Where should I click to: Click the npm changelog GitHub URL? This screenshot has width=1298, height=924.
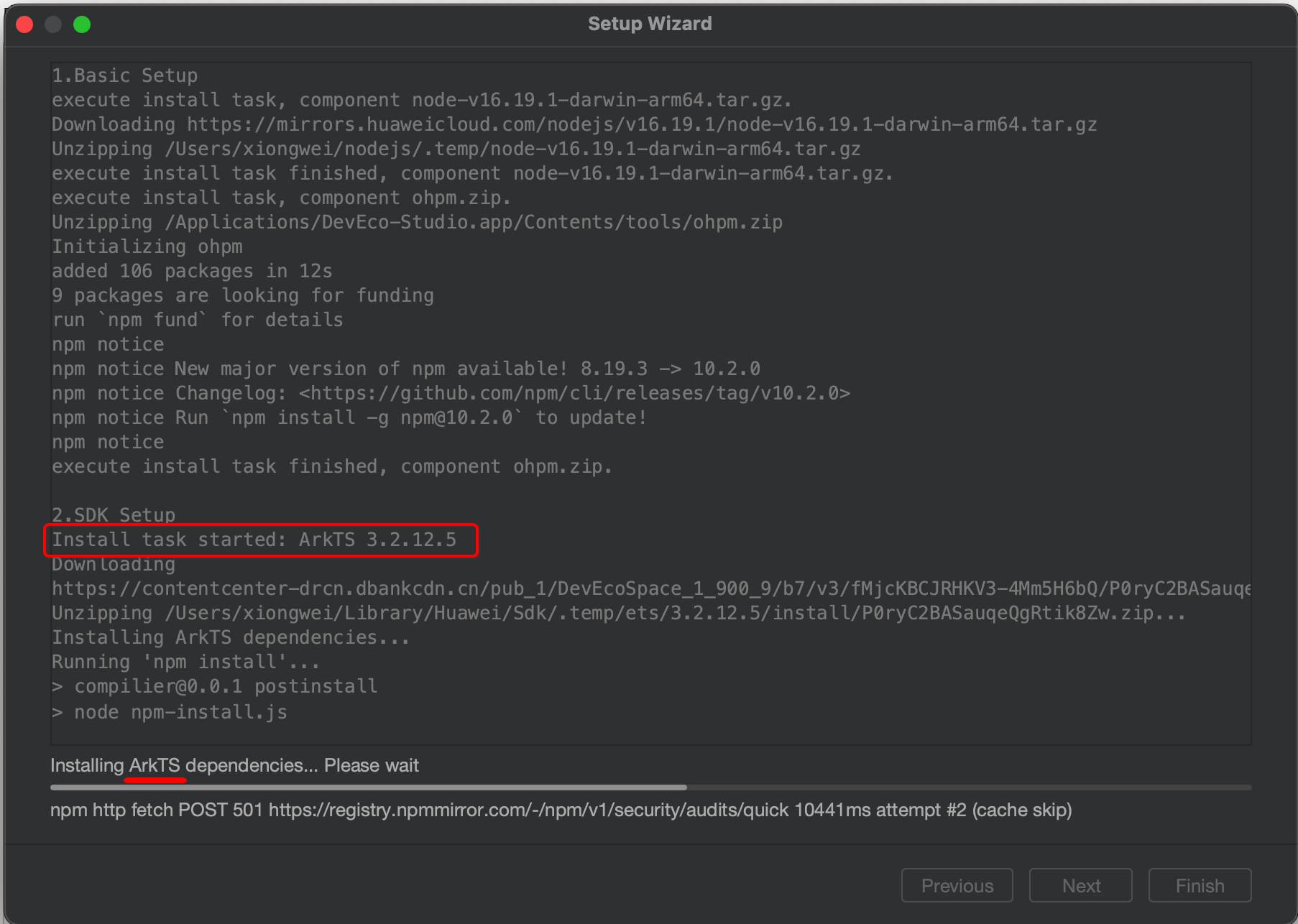tap(574, 393)
